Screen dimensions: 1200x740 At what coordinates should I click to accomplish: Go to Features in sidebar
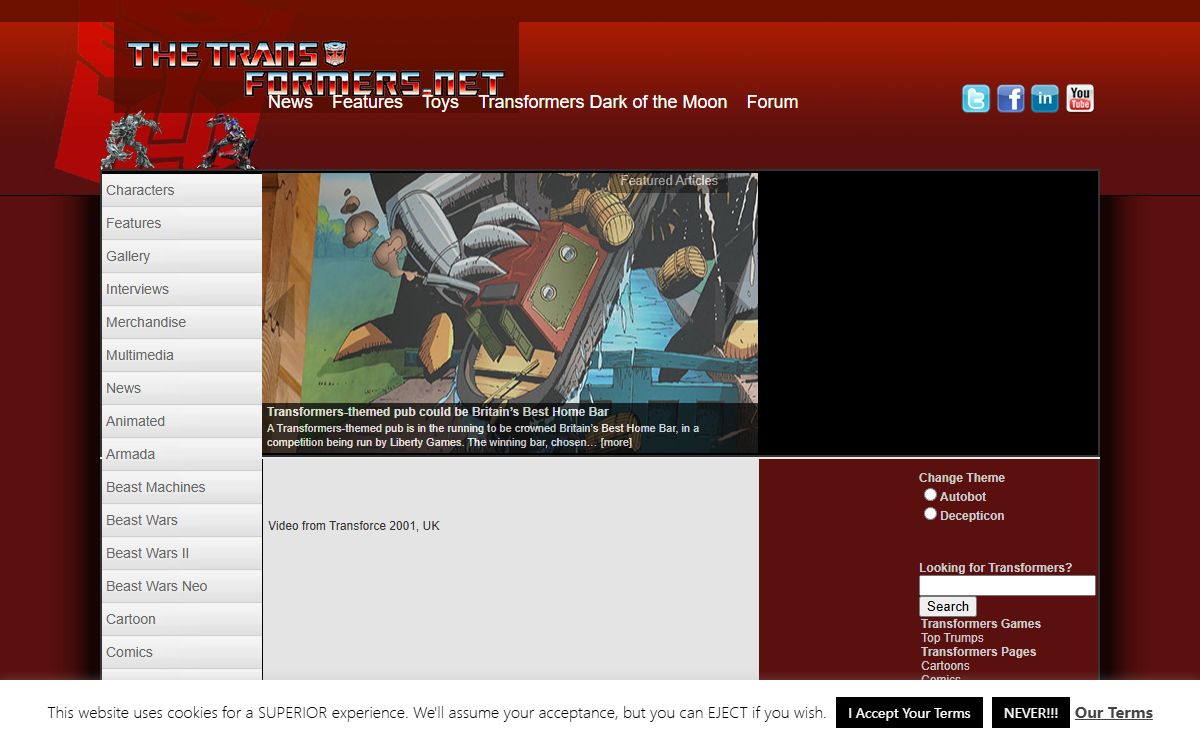(181, 223)
